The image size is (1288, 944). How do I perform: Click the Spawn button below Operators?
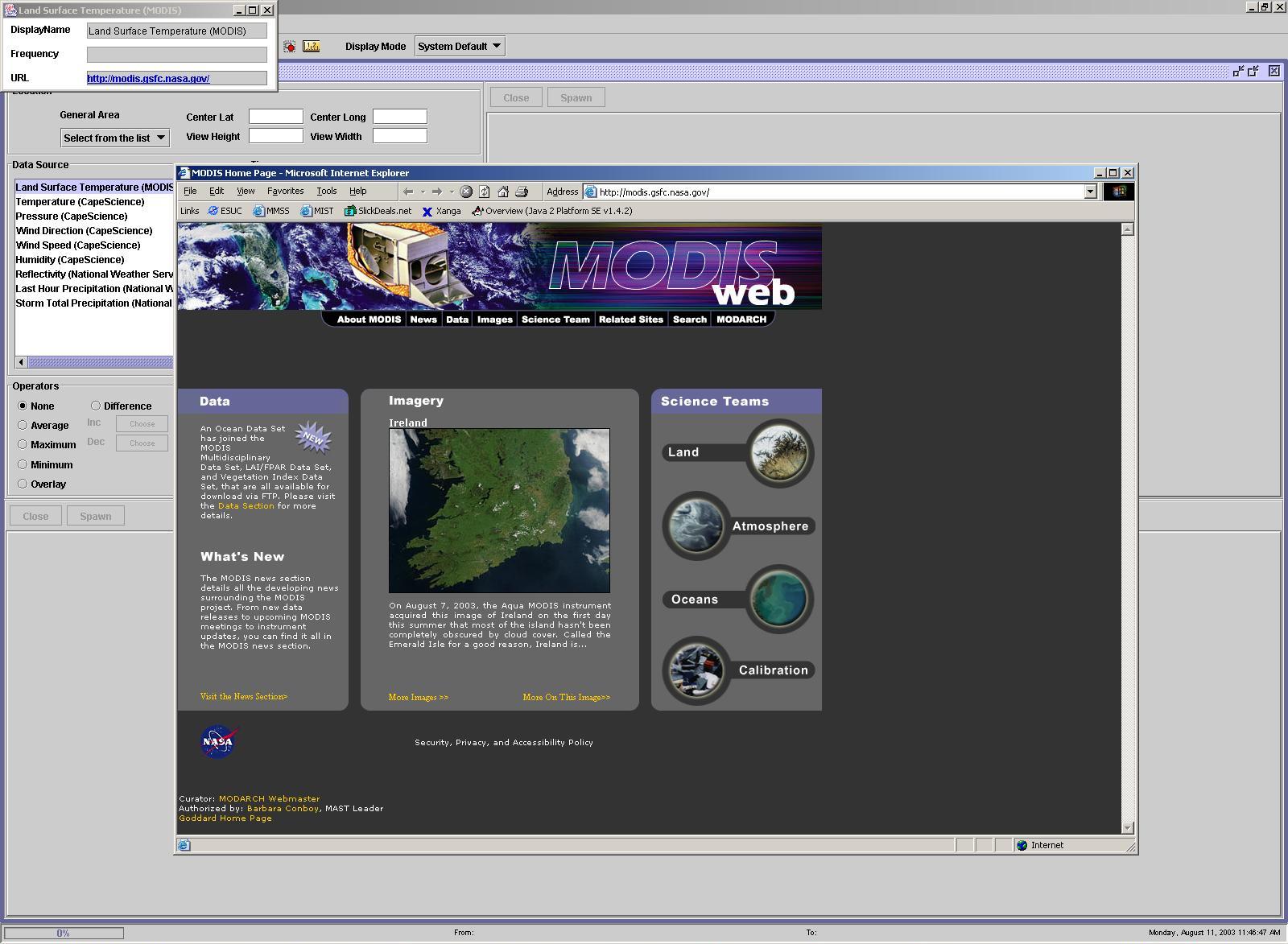click(96, 516)
